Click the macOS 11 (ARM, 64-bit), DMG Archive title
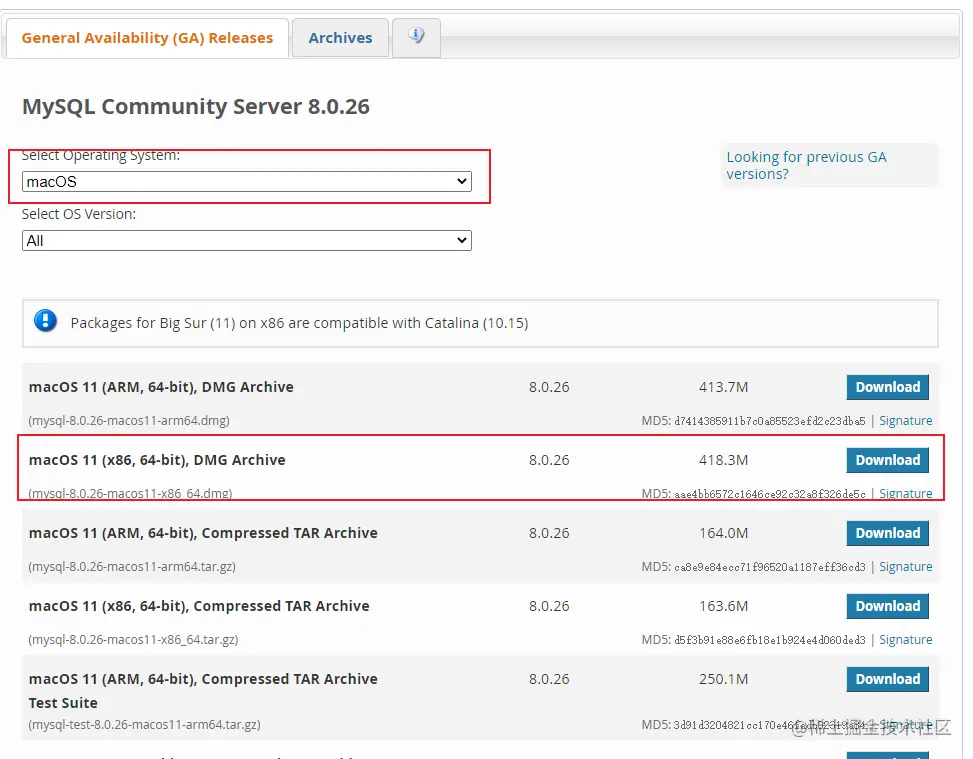973x759 pixels. click(x=161, y=387)
